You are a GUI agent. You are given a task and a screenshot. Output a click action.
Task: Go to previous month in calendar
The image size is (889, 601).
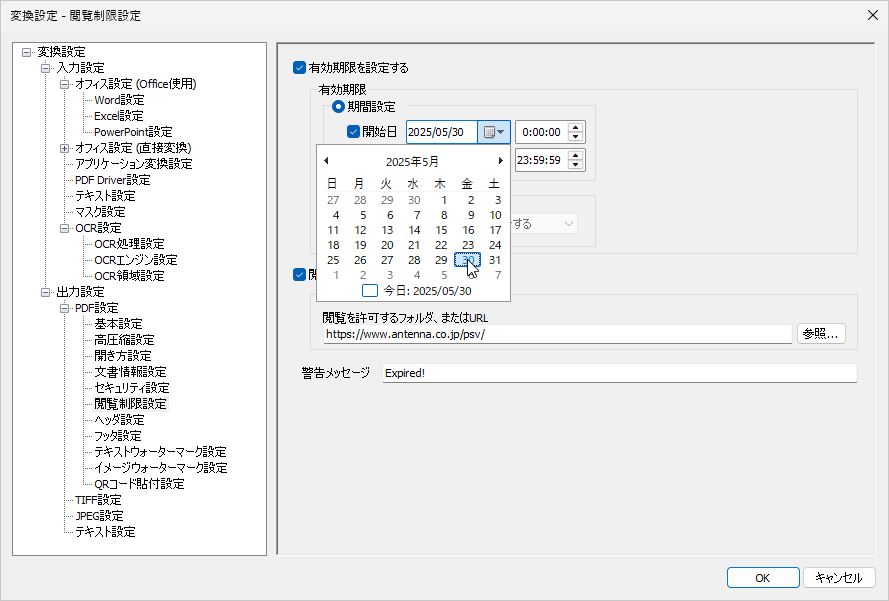[326, 161]
